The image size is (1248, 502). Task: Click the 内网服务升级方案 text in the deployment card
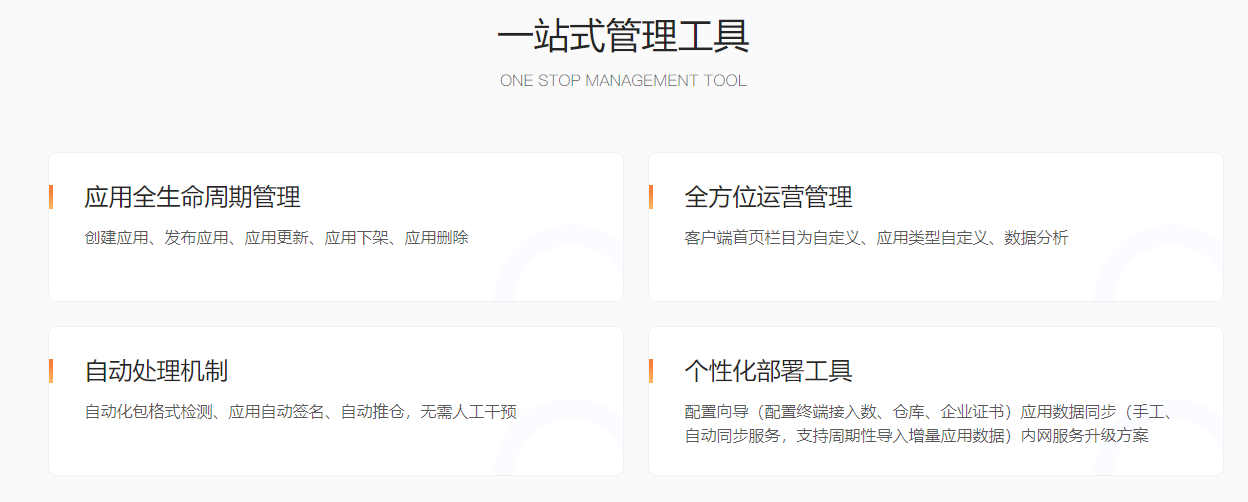pos(1084,436)
